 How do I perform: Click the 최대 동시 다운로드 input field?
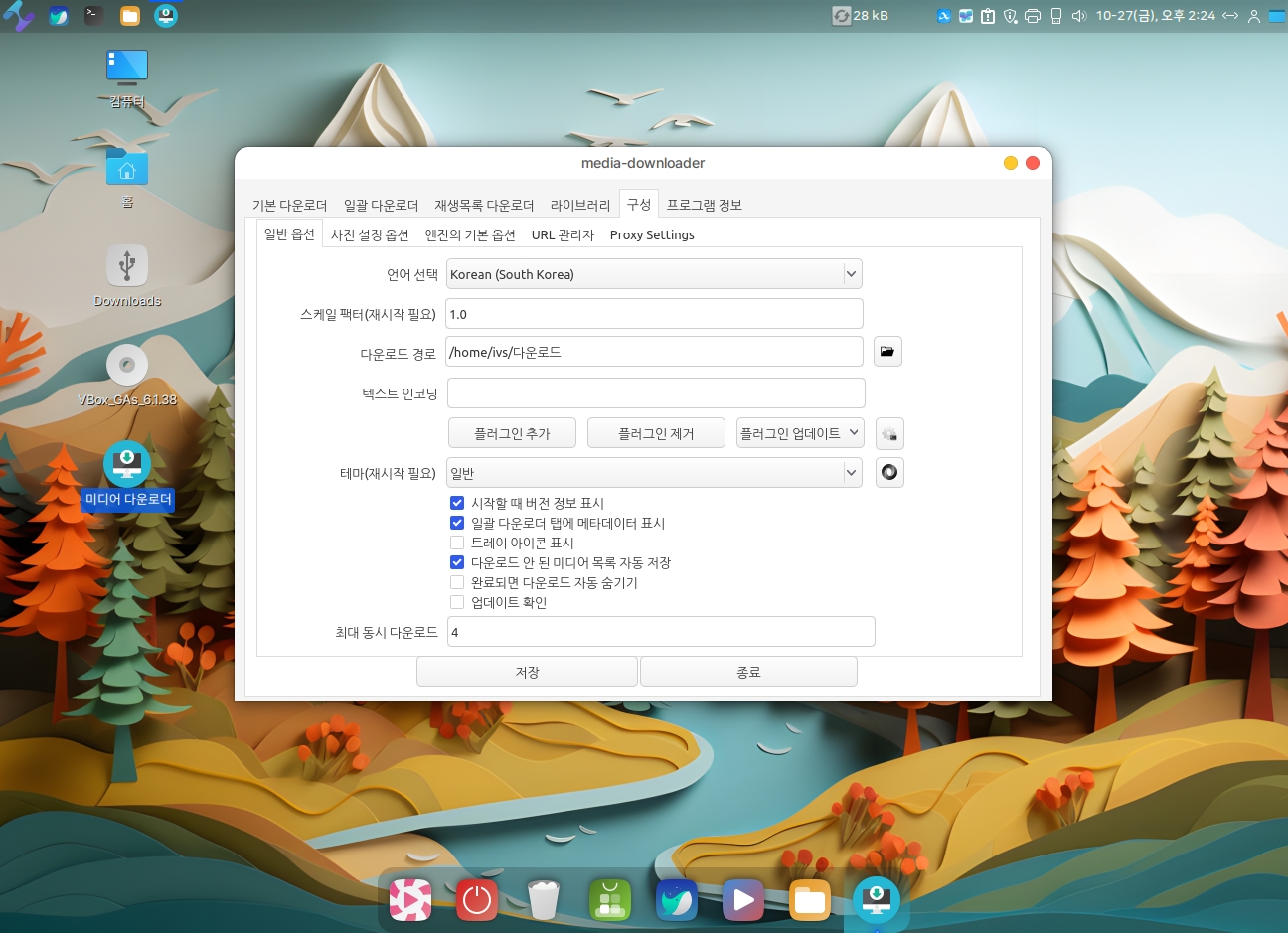pyautogui.click(x=661, y=632)
